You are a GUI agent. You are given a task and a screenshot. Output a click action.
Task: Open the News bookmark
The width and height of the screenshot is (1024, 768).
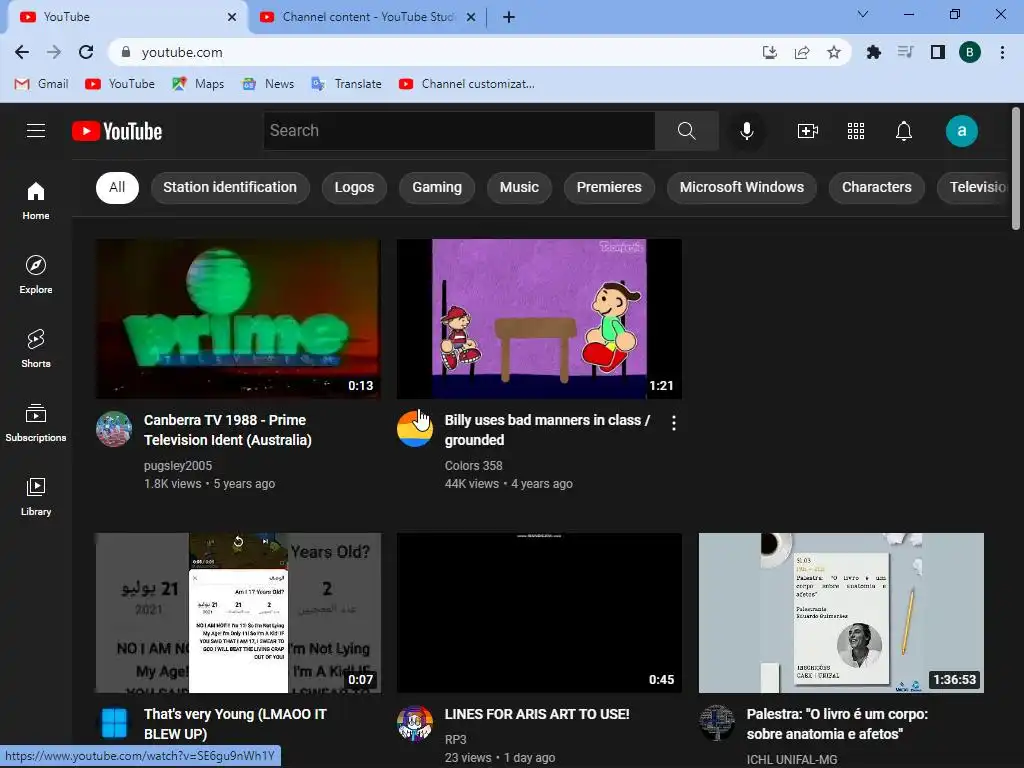tap(268, 84)
